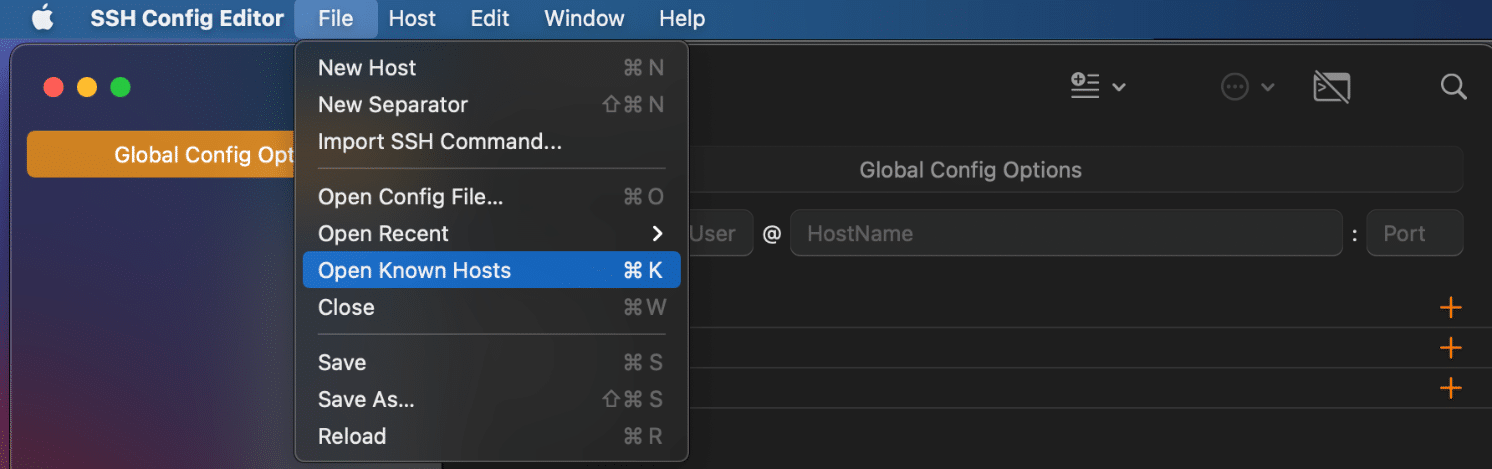Screen dimensions: 1492x469
Task: Expand chevron beside the add host icon
Action: [1119, 88]
